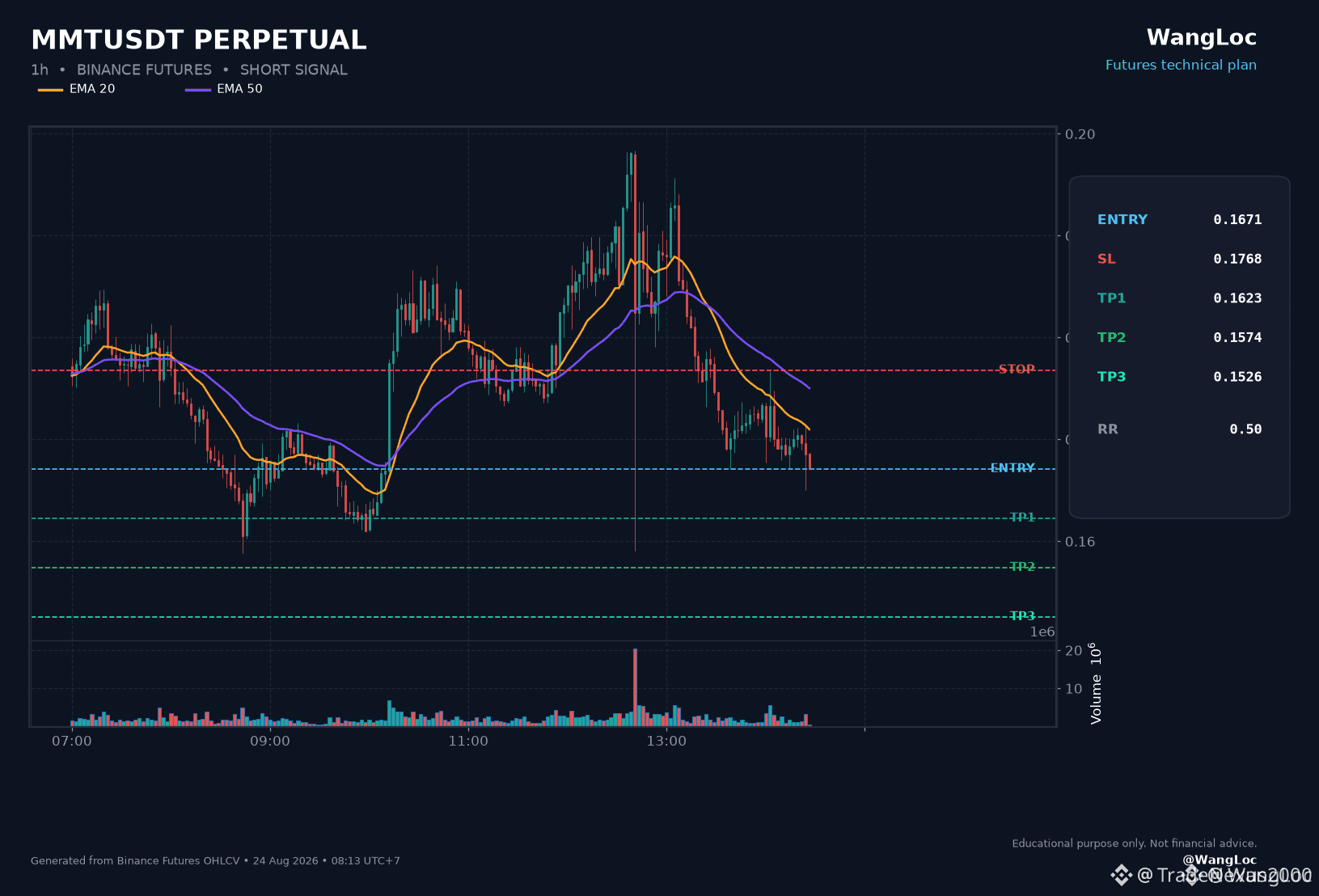Screen dimensions: 1319x896
Task: Click the Educational purpose only disclaimer
Action: (1135, 843)
